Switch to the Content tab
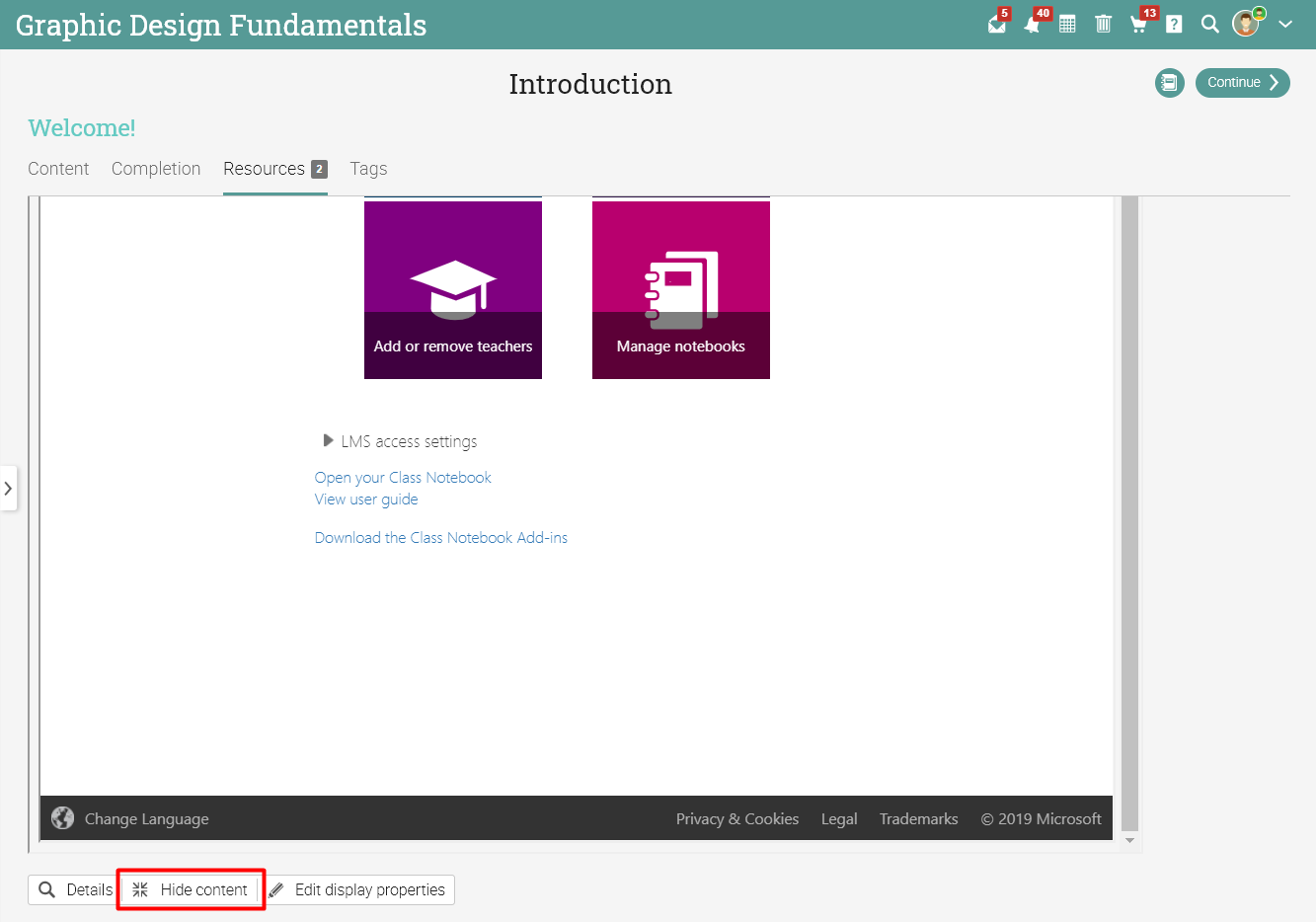The width and height of the screenshot is (1316, 922). tap(58, 169)
